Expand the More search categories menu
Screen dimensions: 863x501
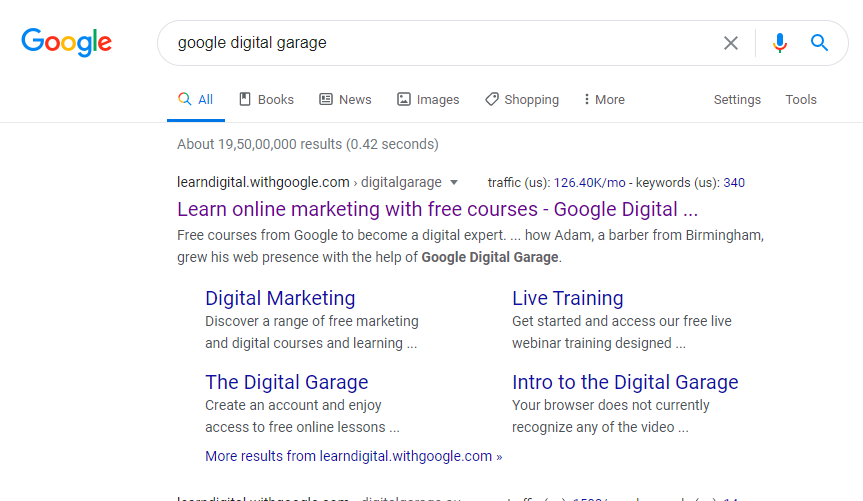604,100
